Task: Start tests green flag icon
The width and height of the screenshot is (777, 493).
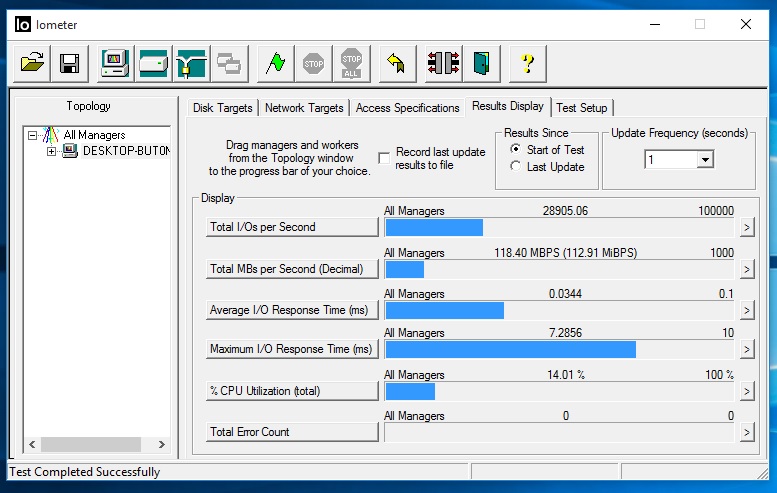Action: point(276,63)
